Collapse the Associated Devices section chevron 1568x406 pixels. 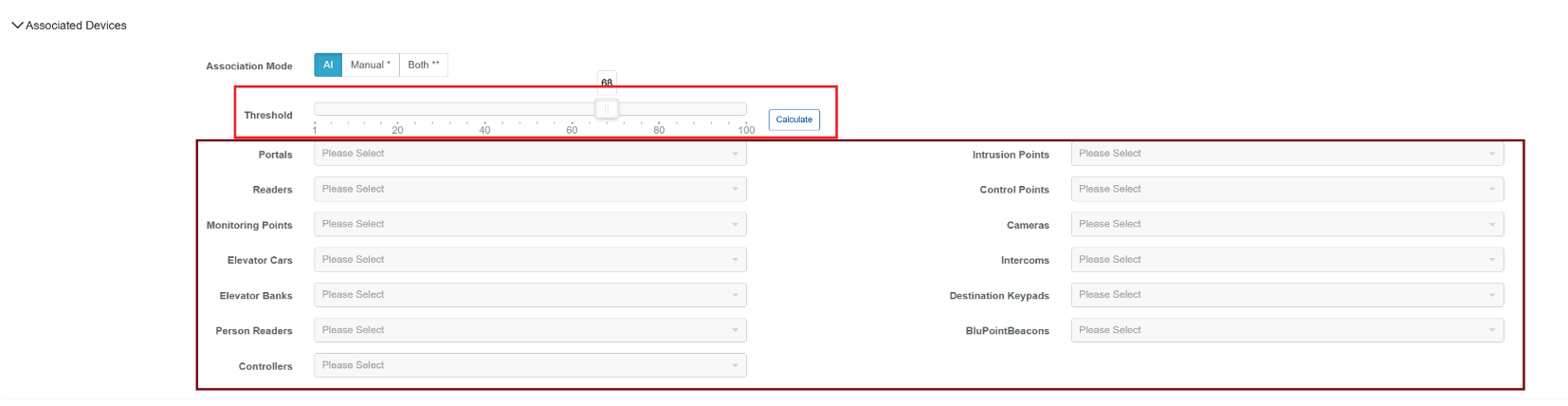point(17,26)
